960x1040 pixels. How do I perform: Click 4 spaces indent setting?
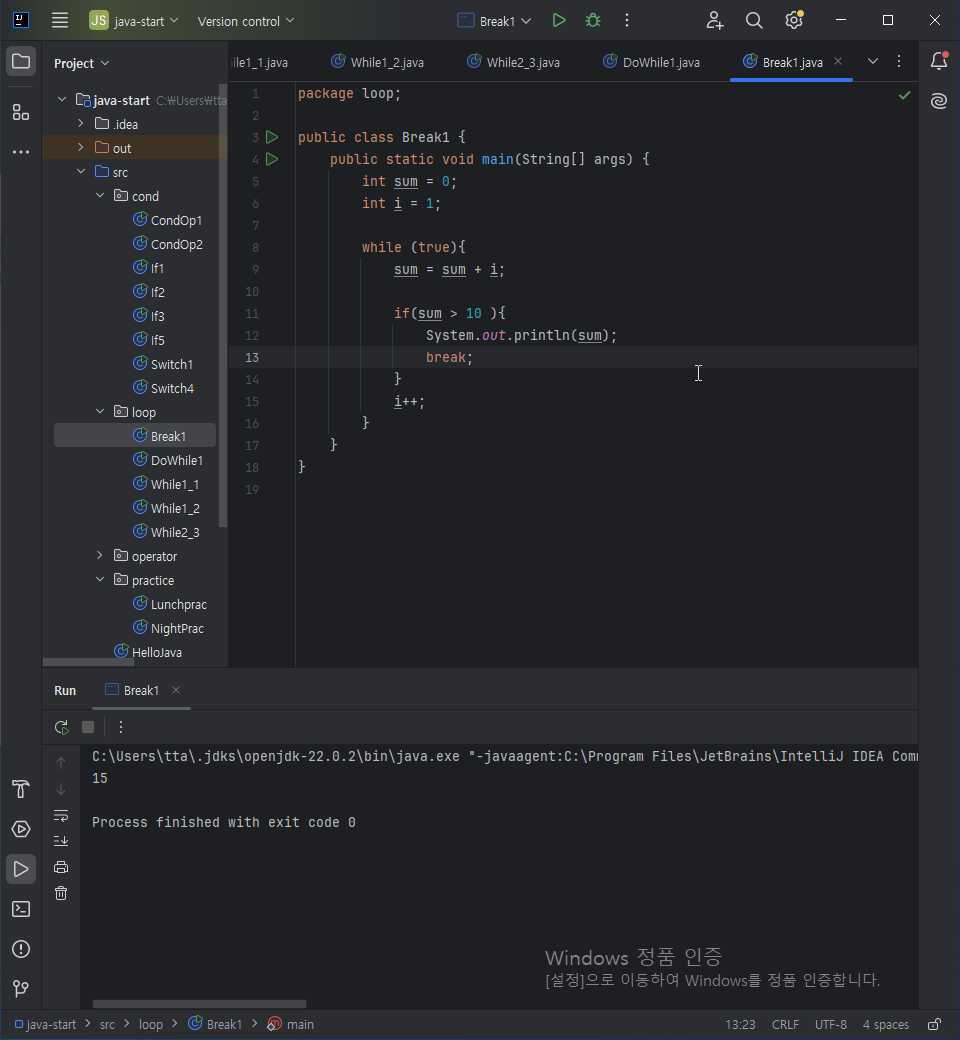pos(886,1025)
